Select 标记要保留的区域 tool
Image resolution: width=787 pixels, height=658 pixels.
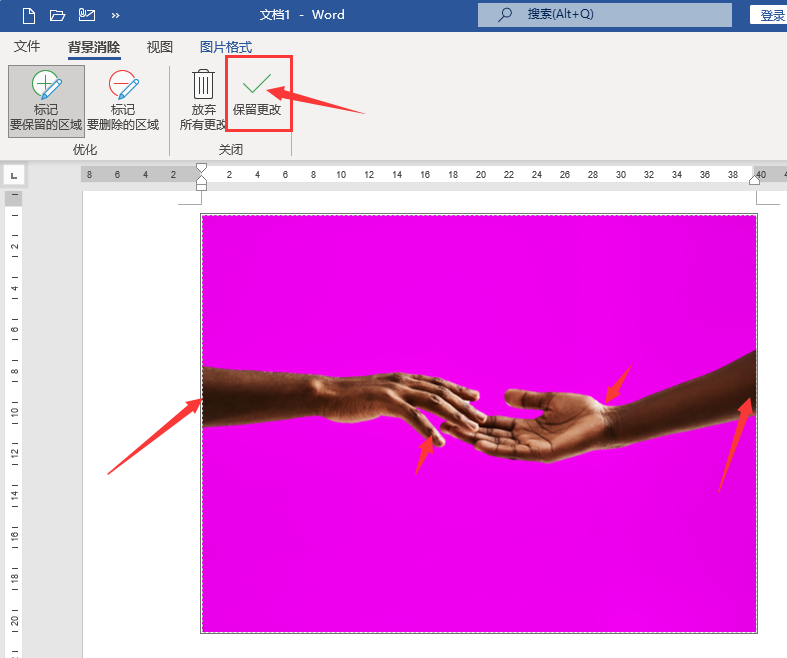46,101
